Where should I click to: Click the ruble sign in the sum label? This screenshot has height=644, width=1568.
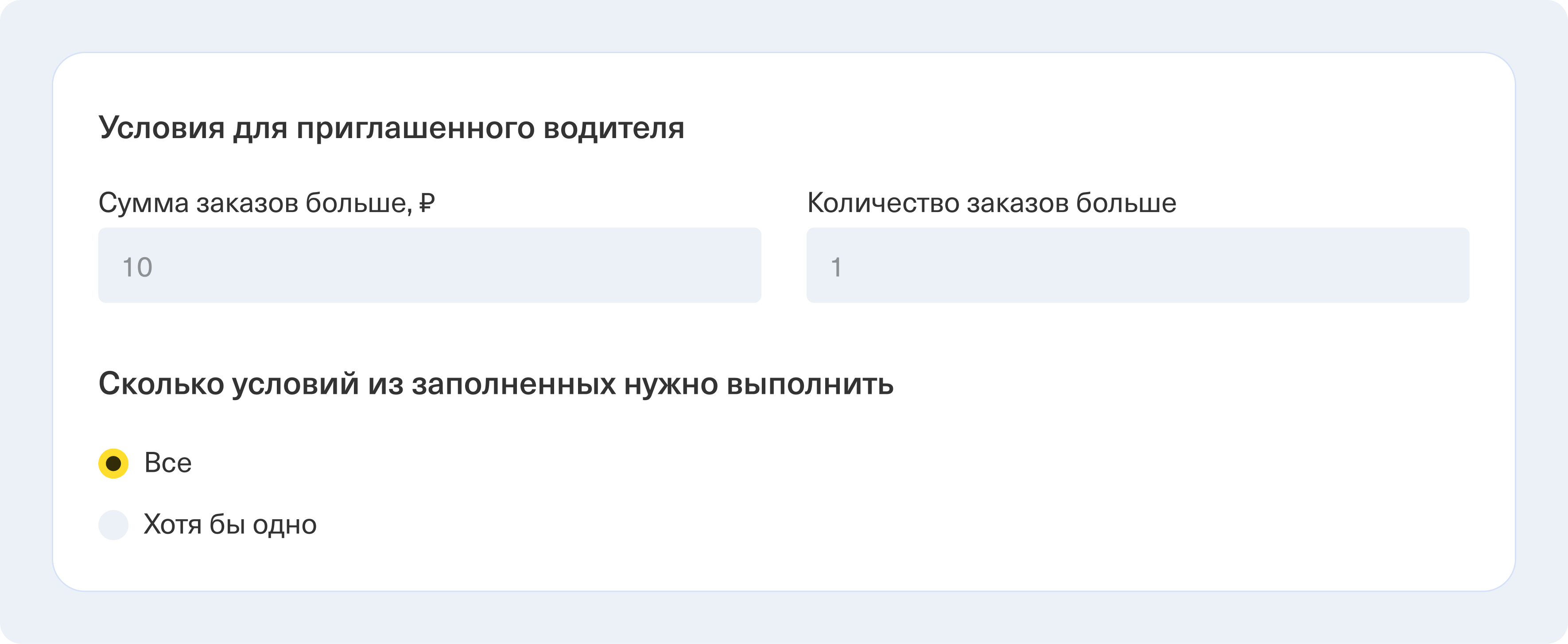[x=427, y=203]
